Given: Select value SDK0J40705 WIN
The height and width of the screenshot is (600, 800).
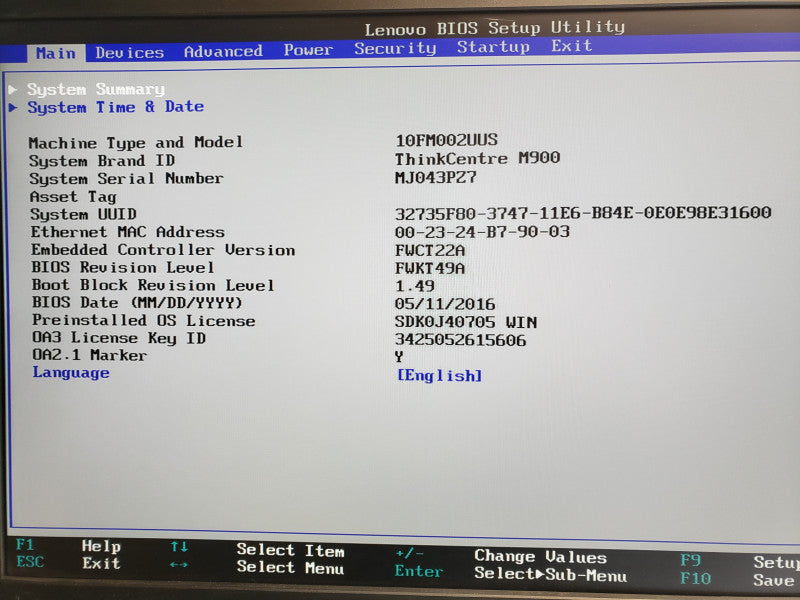Looking at the screenshot, I should (x=466, y=322).
